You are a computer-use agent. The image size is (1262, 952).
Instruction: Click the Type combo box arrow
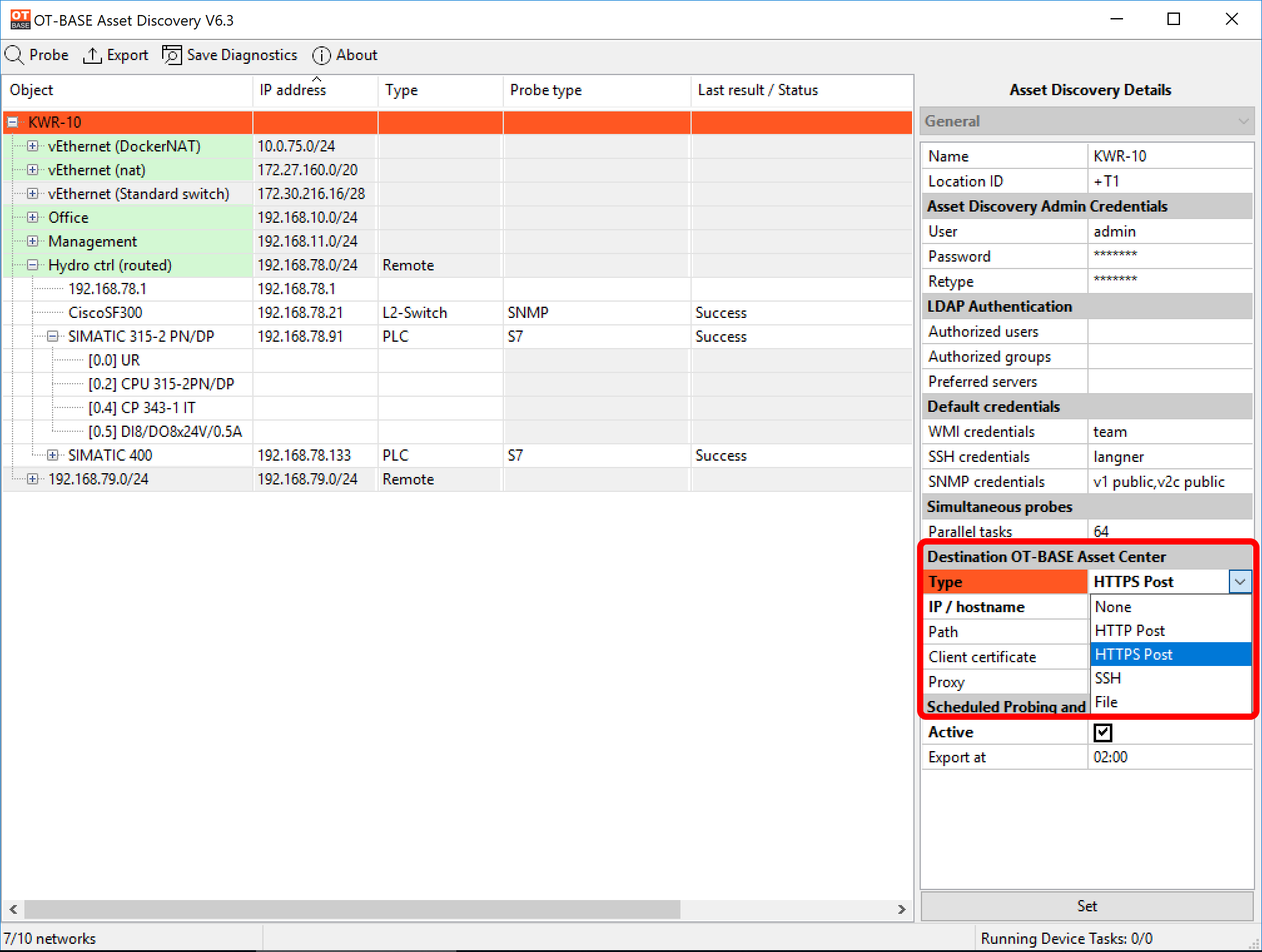(x=1239, y=581)
